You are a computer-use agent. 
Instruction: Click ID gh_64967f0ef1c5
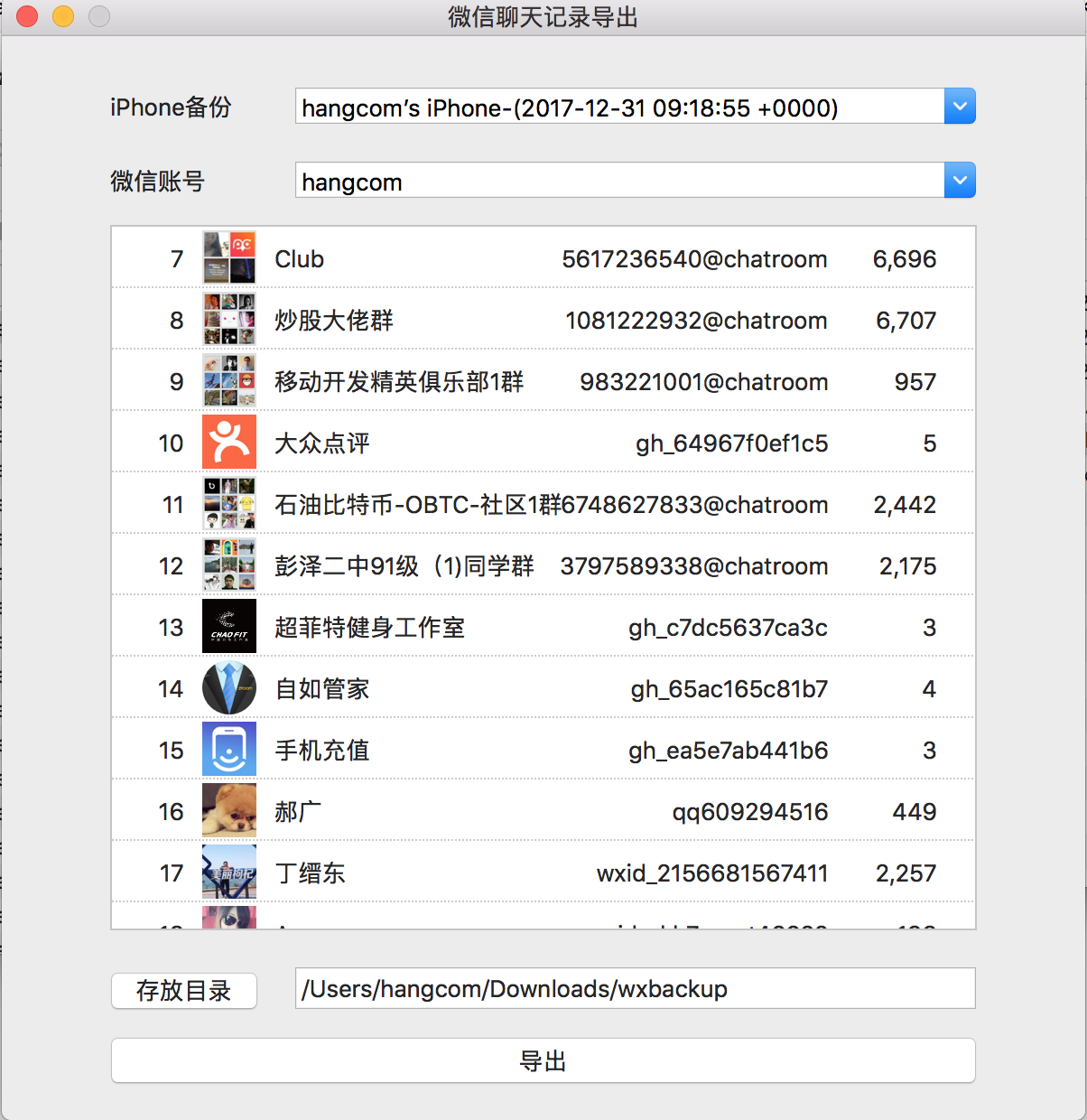[x=732, y=443]
